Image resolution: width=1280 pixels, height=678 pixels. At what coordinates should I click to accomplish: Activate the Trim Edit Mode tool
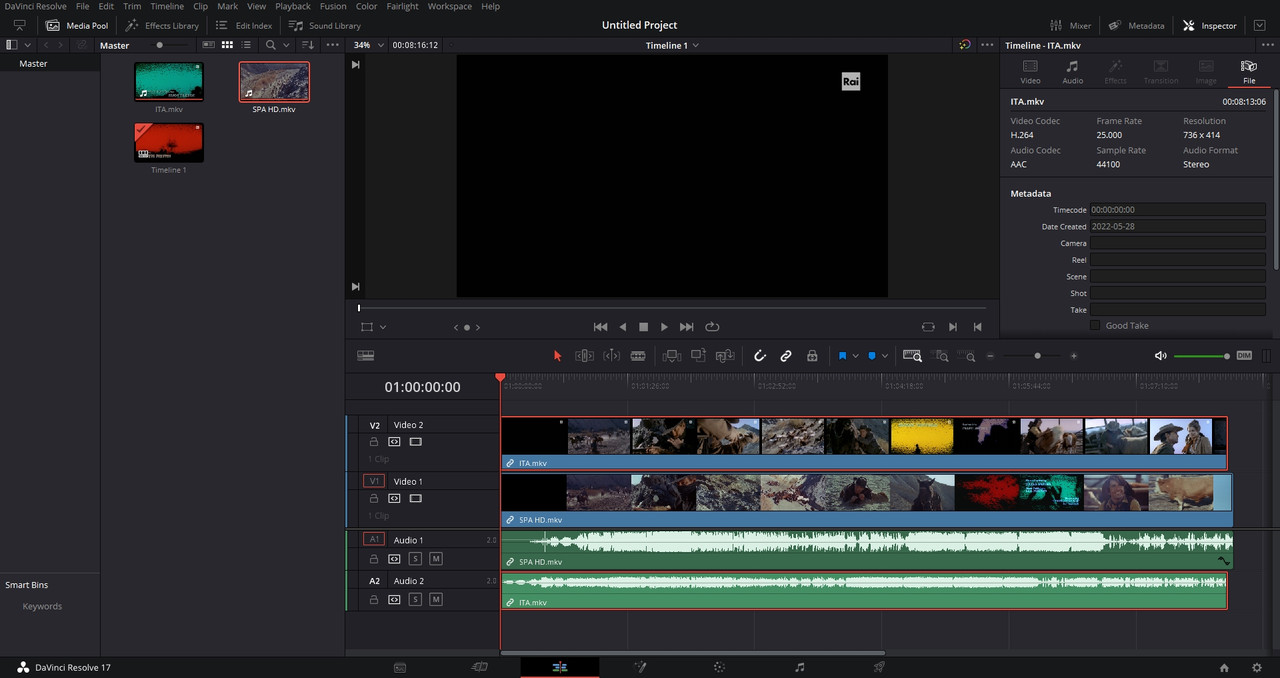pos(584,355)
